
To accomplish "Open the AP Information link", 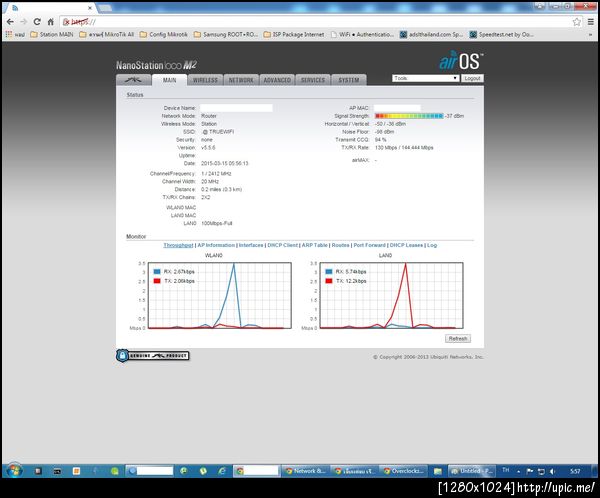I will (216, 245).
